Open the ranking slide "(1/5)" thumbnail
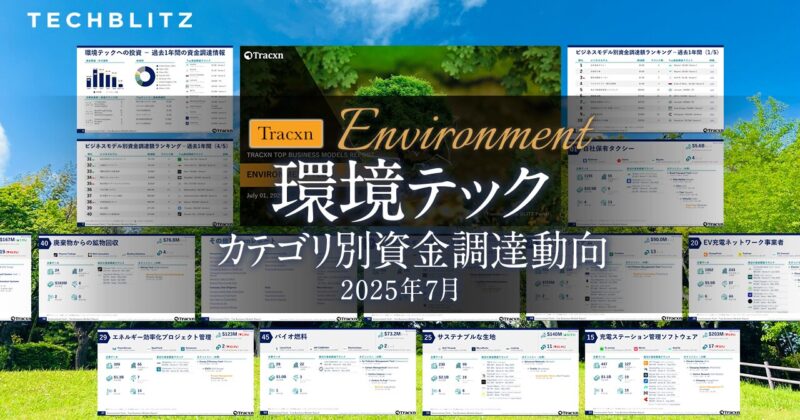800x420 pixels. 645,90
